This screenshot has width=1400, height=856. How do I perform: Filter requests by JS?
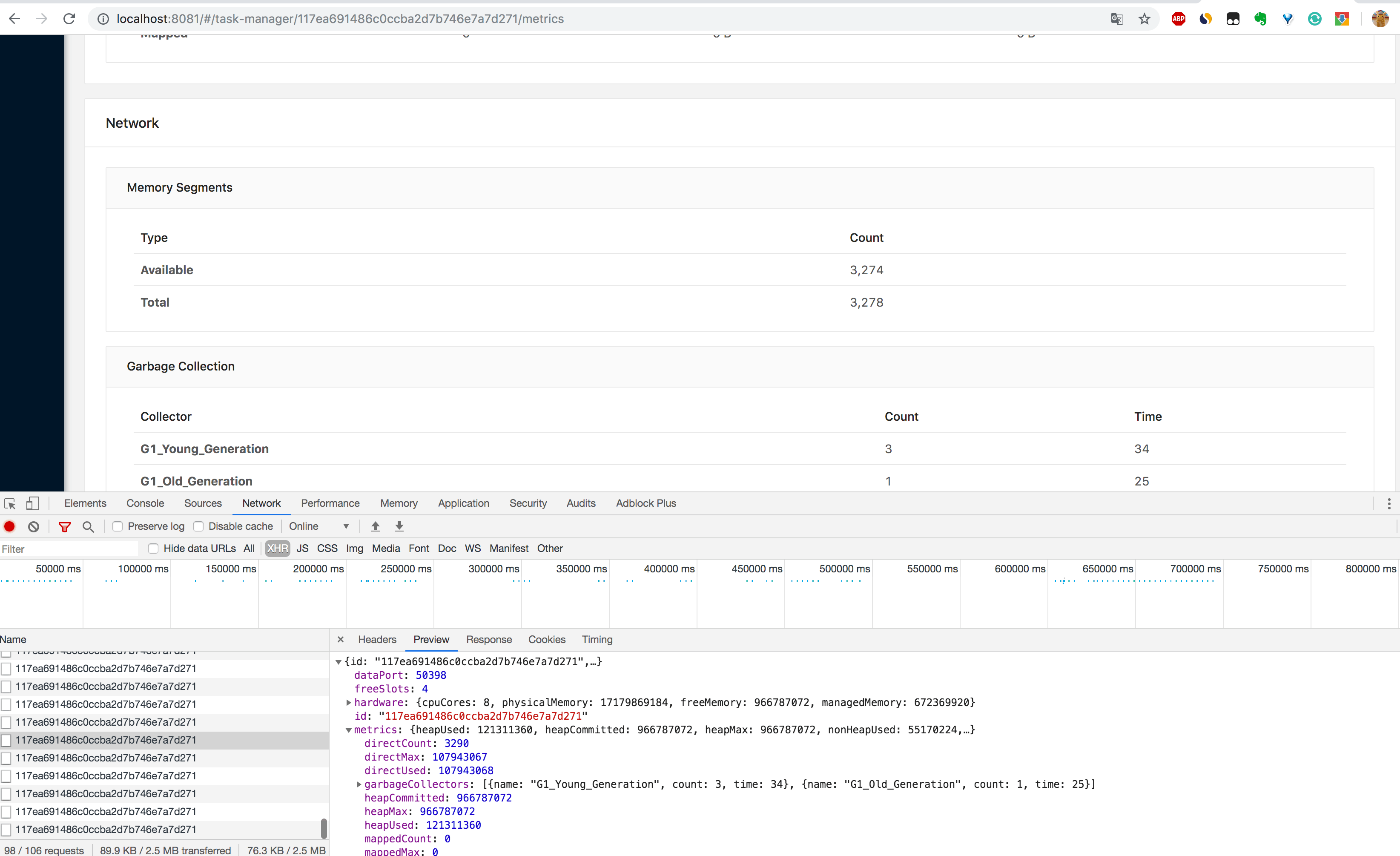302,549
